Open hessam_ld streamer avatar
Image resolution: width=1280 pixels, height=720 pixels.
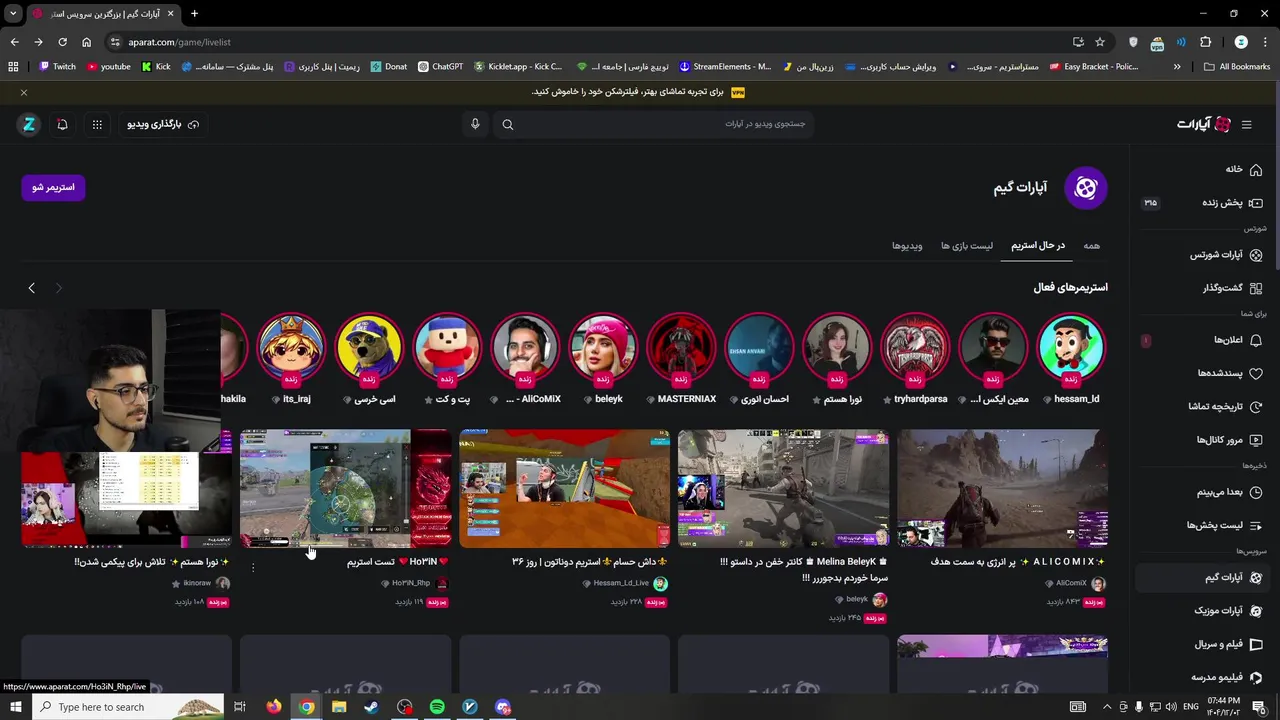1071,347
